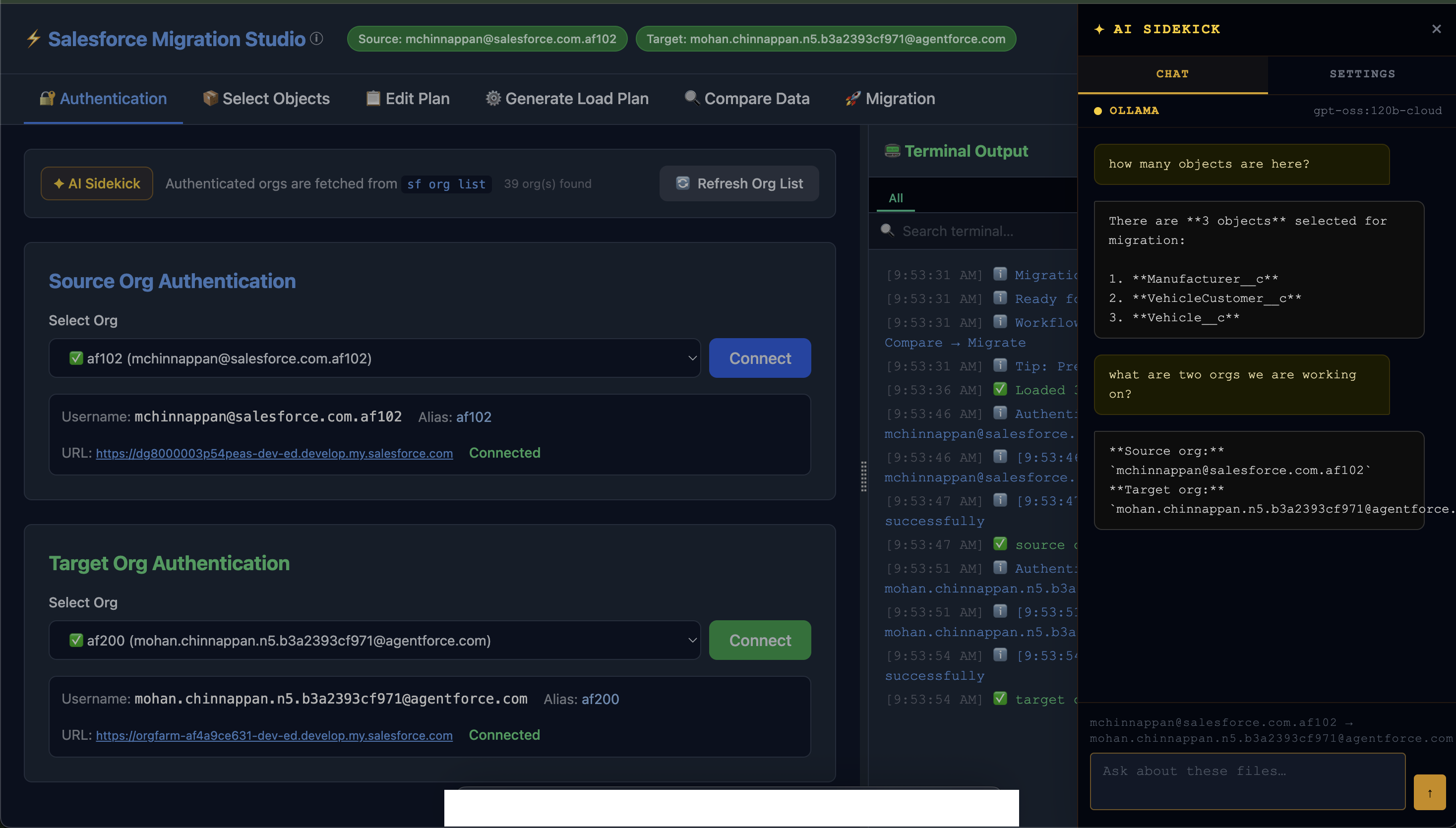1456x828 pixels.
Task: Click the Generate Load Plan gear icon
Action: pyautogui.click(x=493, y=98)
